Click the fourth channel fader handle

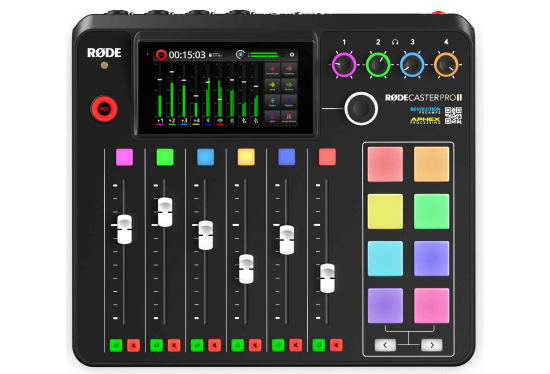coord(246,269)
